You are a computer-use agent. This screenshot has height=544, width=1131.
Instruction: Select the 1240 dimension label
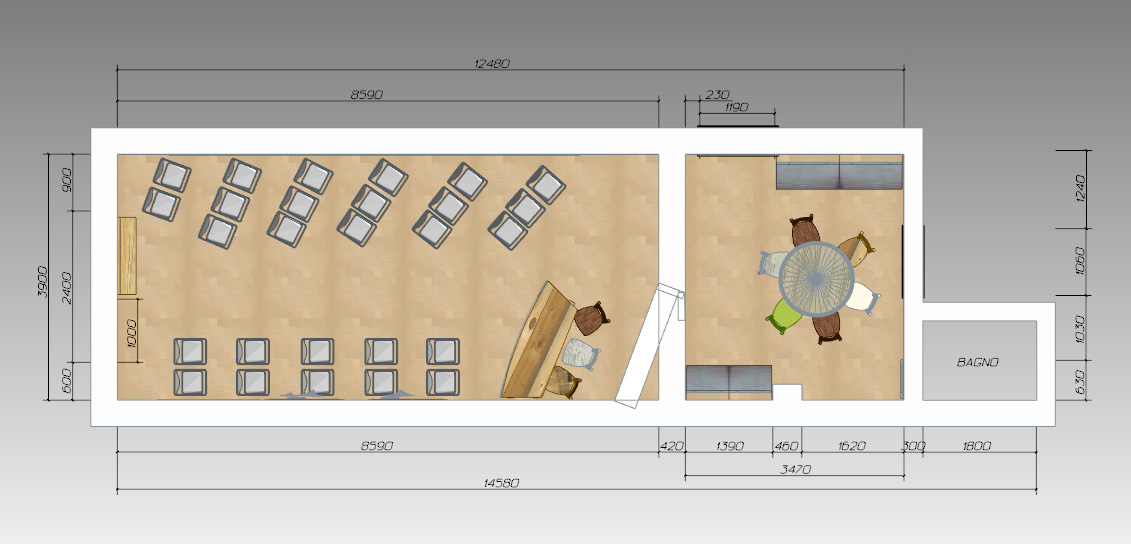click(1080, 189)
